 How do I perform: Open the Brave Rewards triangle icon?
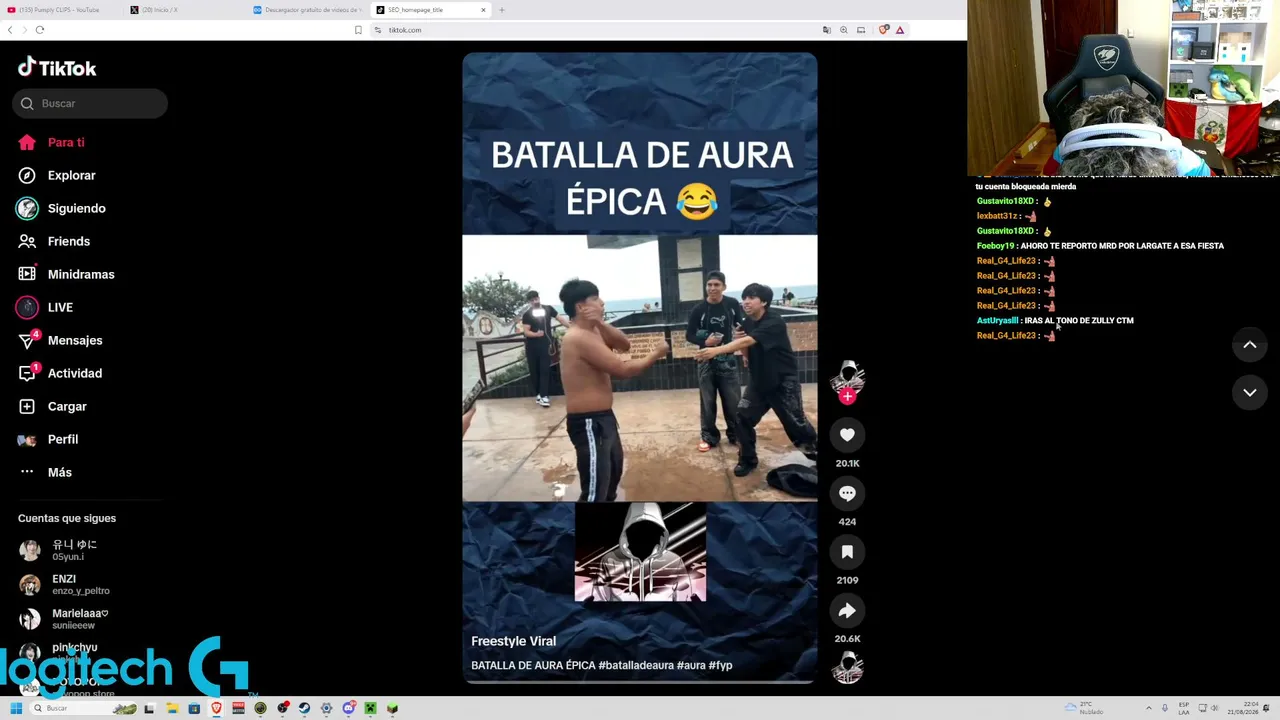coord(900,30)
